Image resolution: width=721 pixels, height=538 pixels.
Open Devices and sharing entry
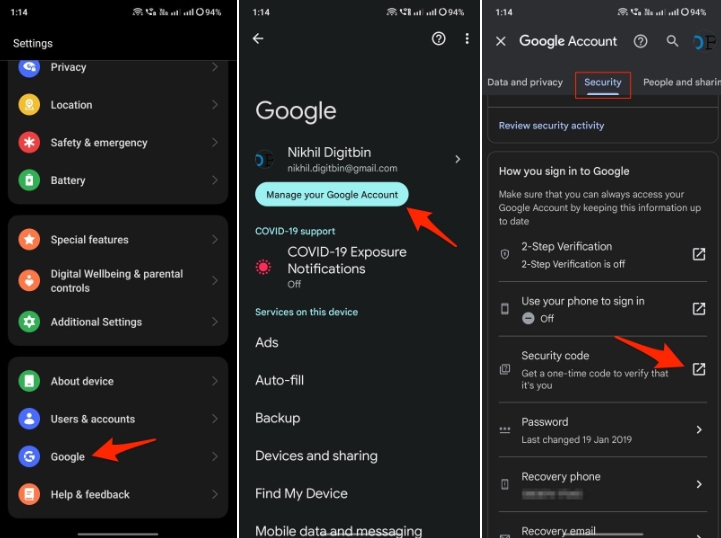[316, 456]
